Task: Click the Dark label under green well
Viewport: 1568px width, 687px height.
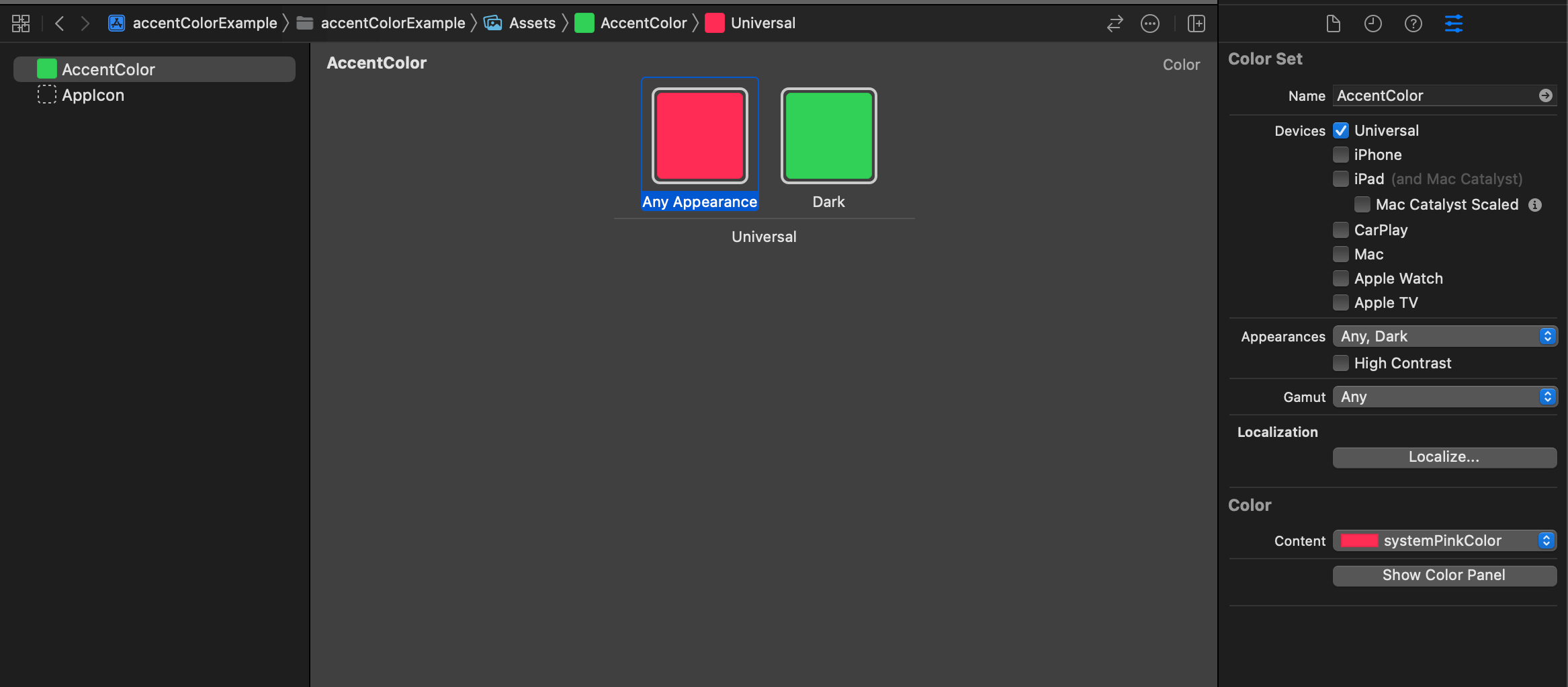Action: [x=829, y=202]
